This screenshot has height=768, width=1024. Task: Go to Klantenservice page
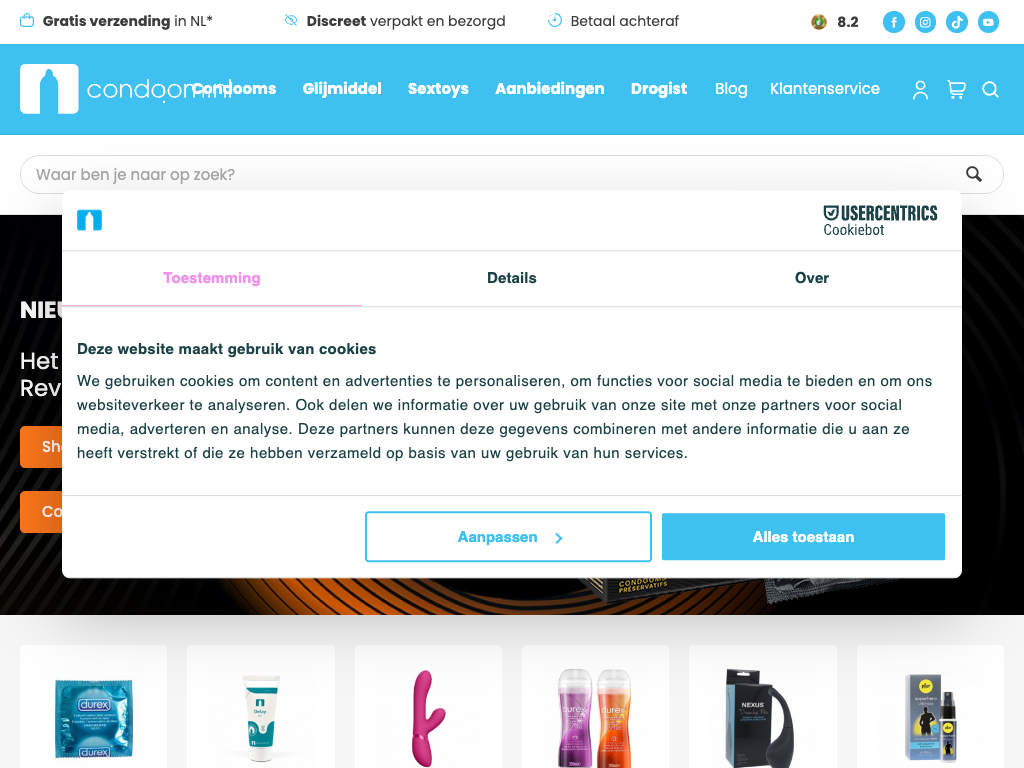(824, 89)
